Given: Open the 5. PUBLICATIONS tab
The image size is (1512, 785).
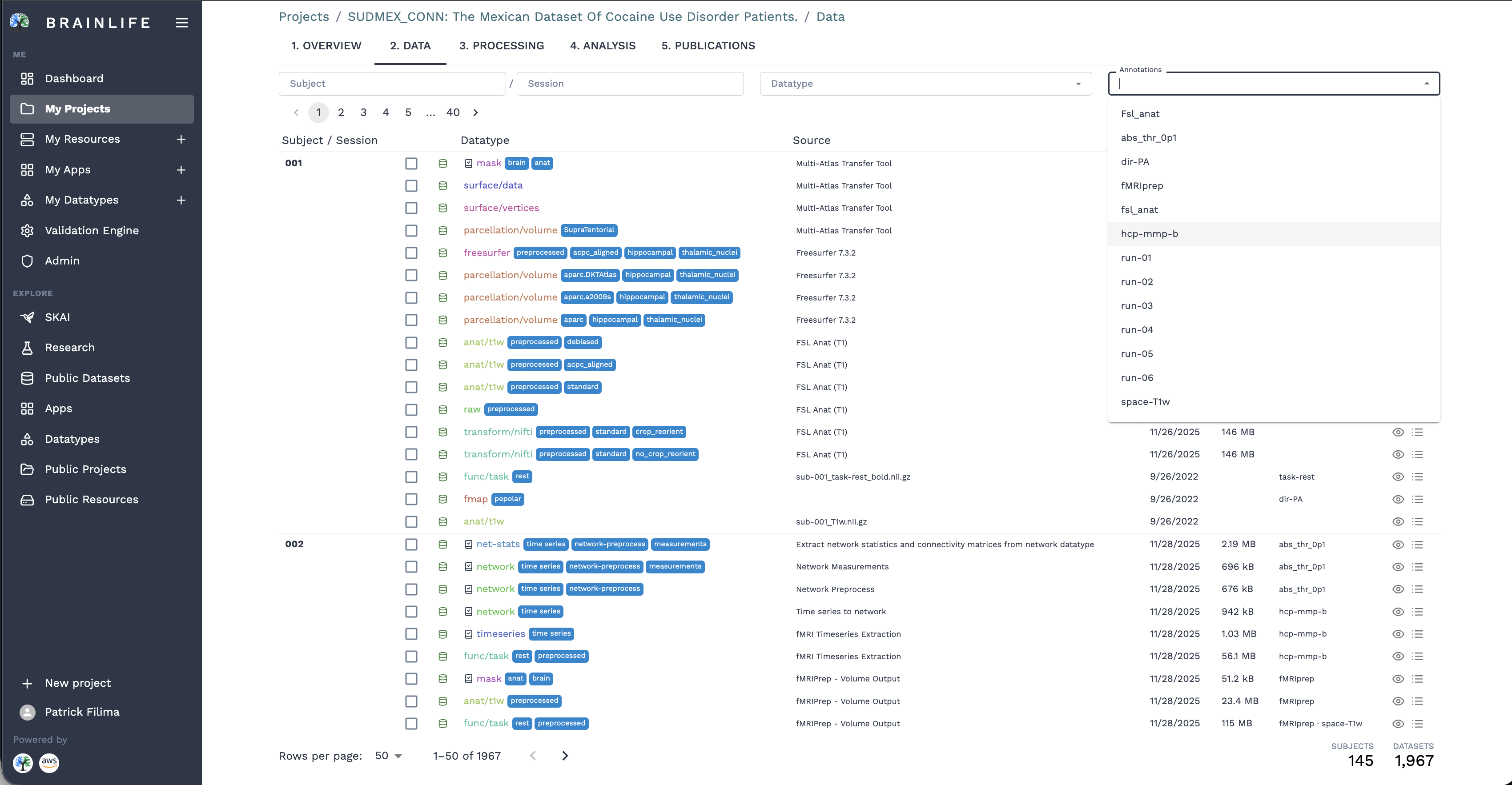Looking at the screenshot, I should 708,46.
